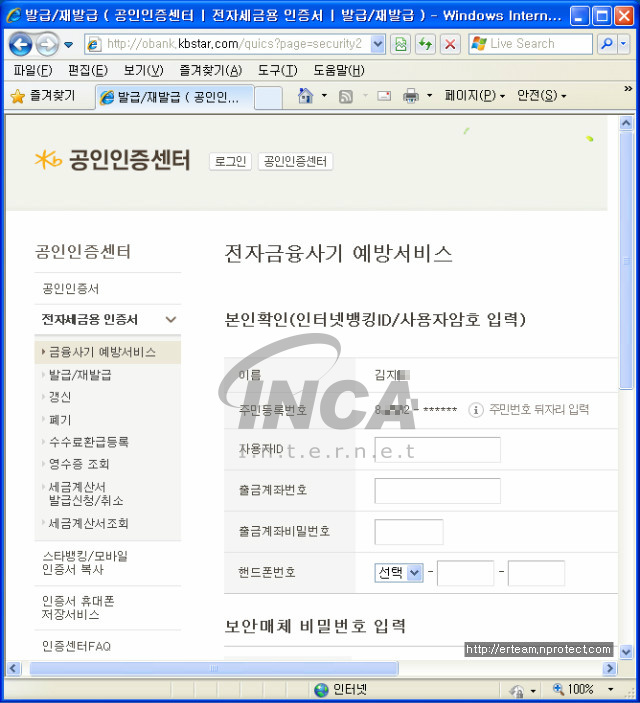
Task: Click the 공인인증센터 header button
Action: click(x=295, y=161)
